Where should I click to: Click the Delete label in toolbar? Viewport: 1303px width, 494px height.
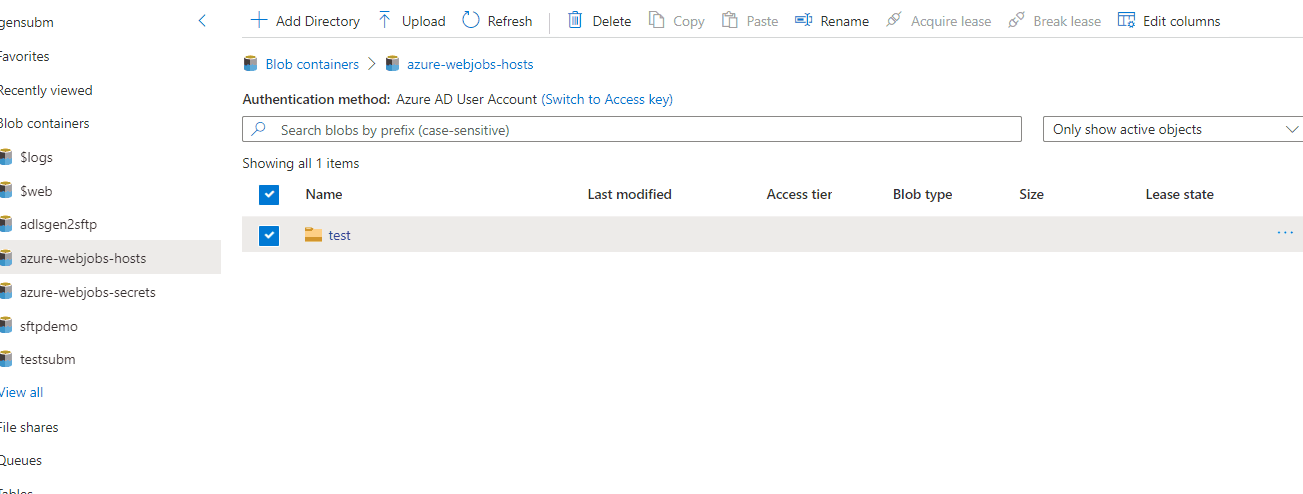[612, 21]
